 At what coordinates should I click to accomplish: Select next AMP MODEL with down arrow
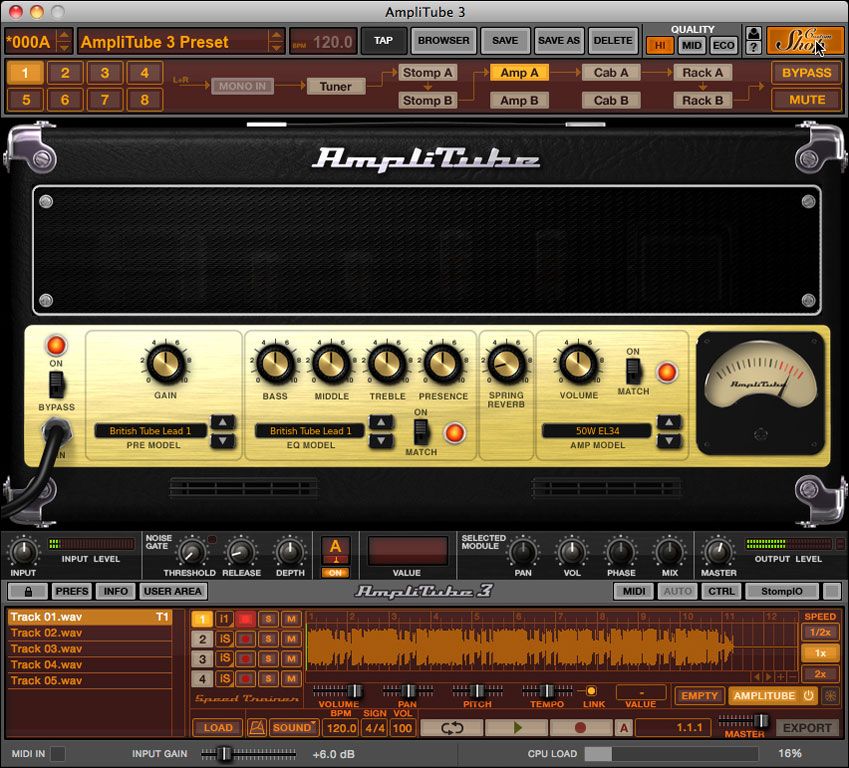point(669,441)
